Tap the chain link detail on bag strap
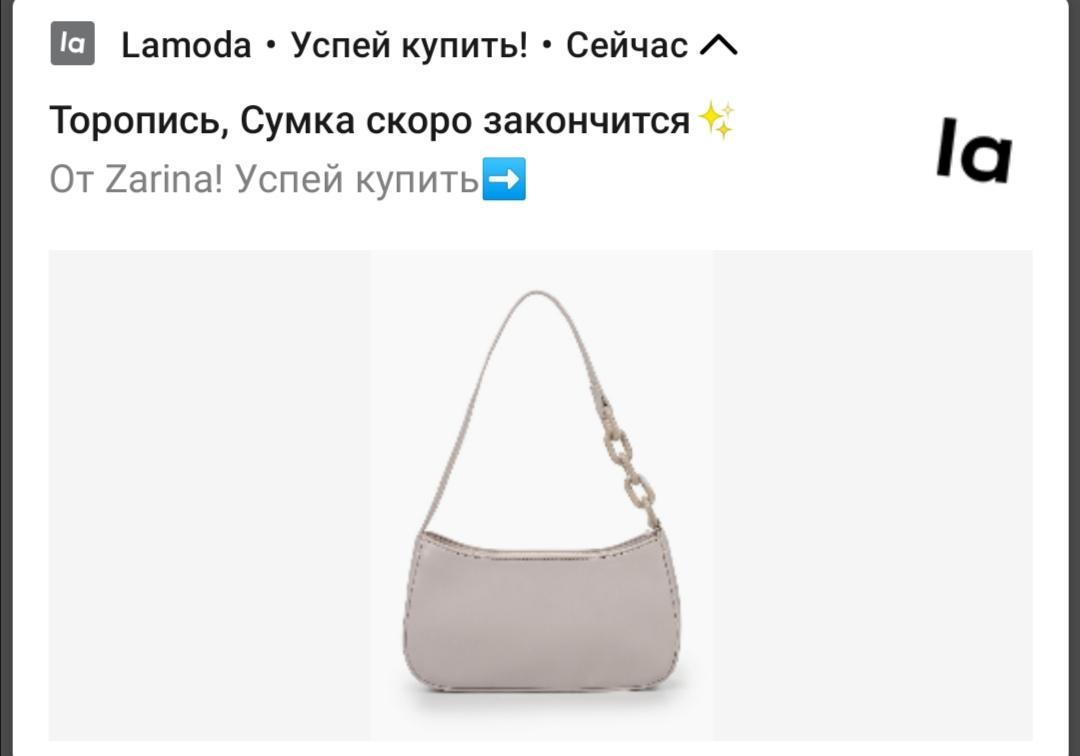The height and width of the screenshot is (756, 1080). [629, 468]
